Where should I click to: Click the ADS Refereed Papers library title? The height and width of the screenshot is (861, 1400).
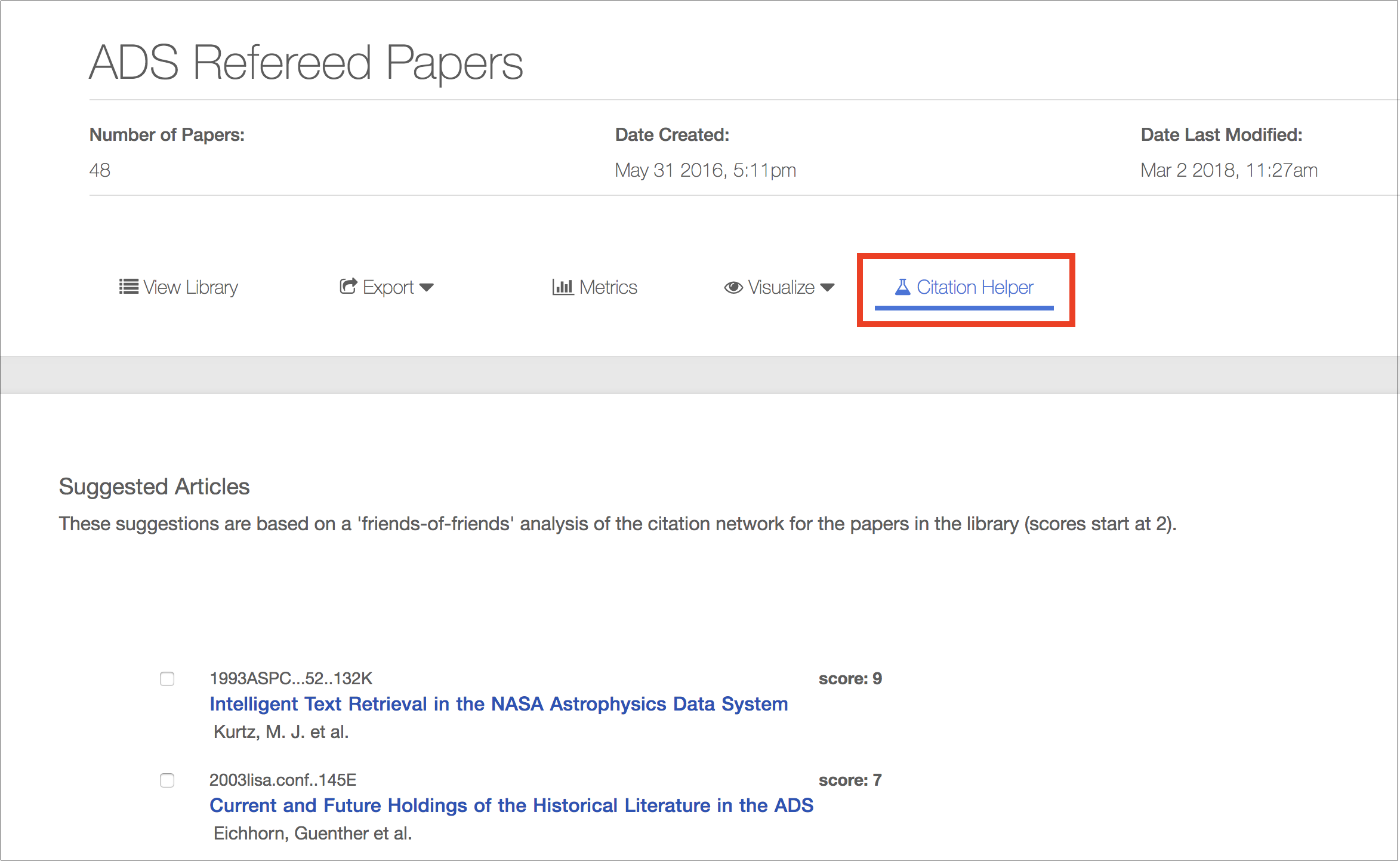pyautogui.click(x=306, y=63)
